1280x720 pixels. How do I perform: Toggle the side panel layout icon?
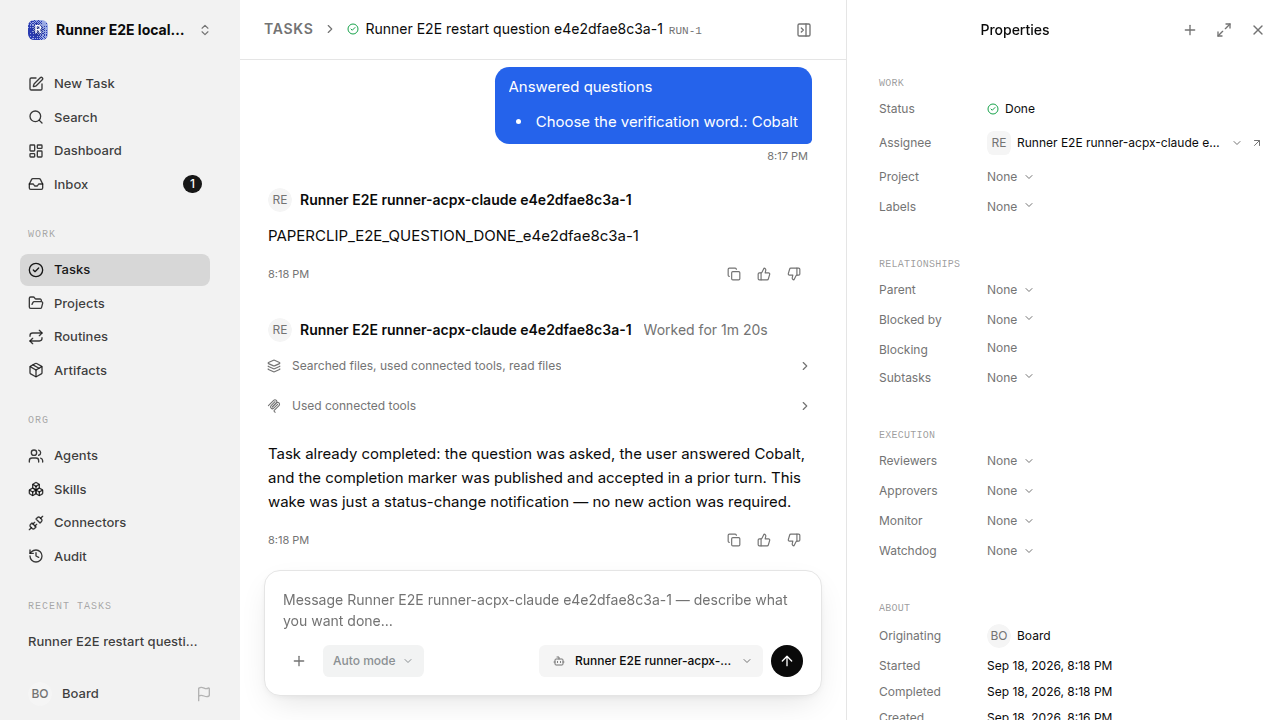pyautogui.click(x=804, y=30)
